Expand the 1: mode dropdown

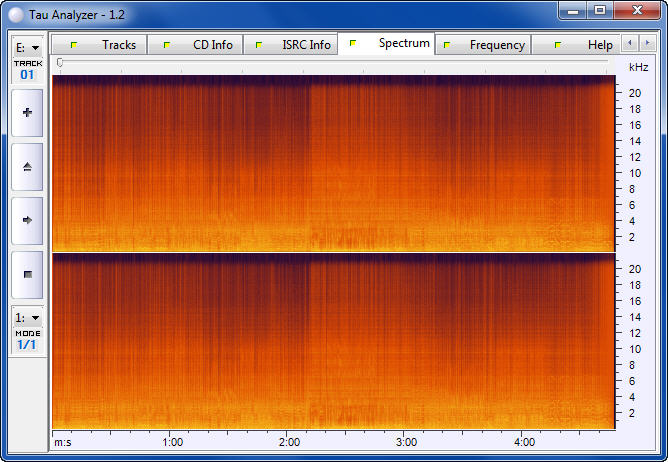point(27,317)
